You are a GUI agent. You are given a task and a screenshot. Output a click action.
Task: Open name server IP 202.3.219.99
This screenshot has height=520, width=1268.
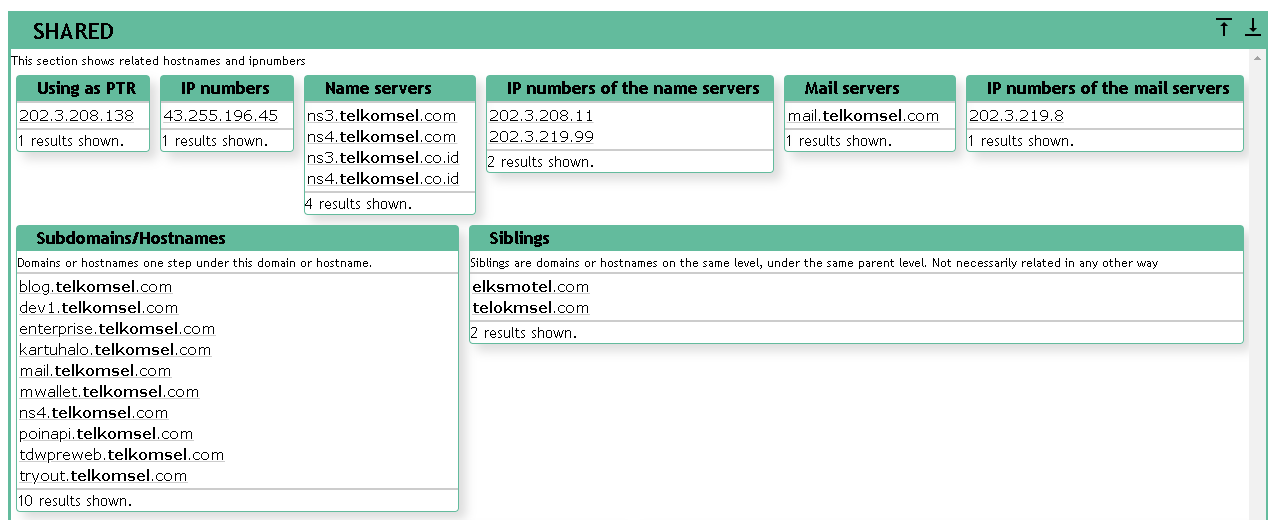[541, 137]
